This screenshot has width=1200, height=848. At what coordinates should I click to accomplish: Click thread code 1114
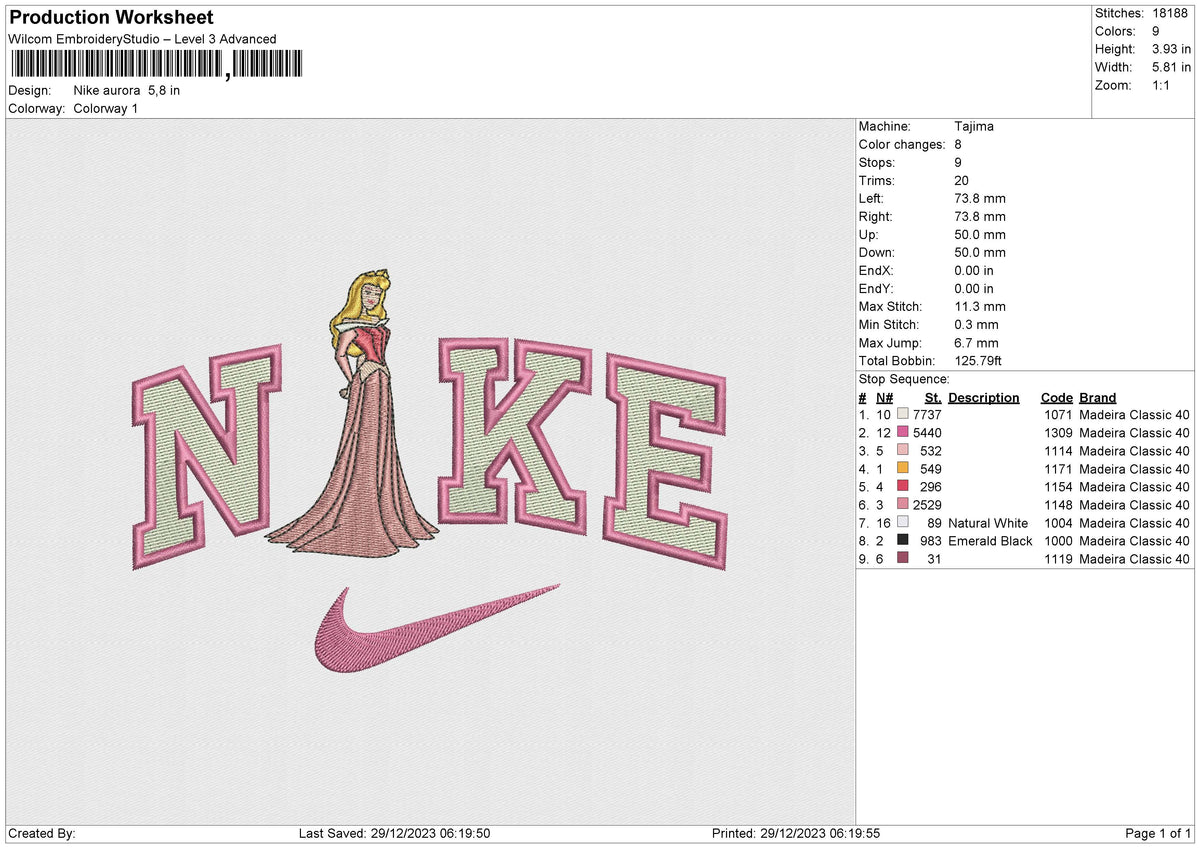[1058, 450]
